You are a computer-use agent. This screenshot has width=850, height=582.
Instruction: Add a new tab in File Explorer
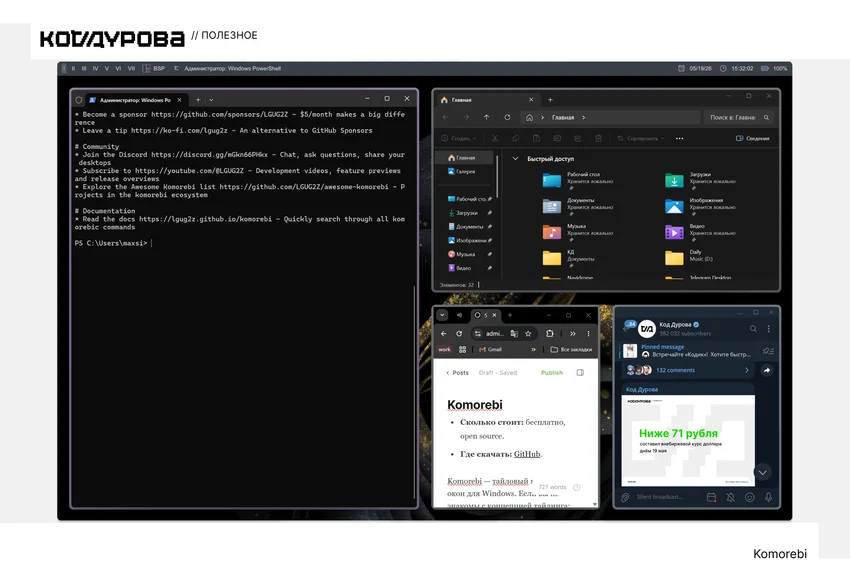[x=550, y=100]
